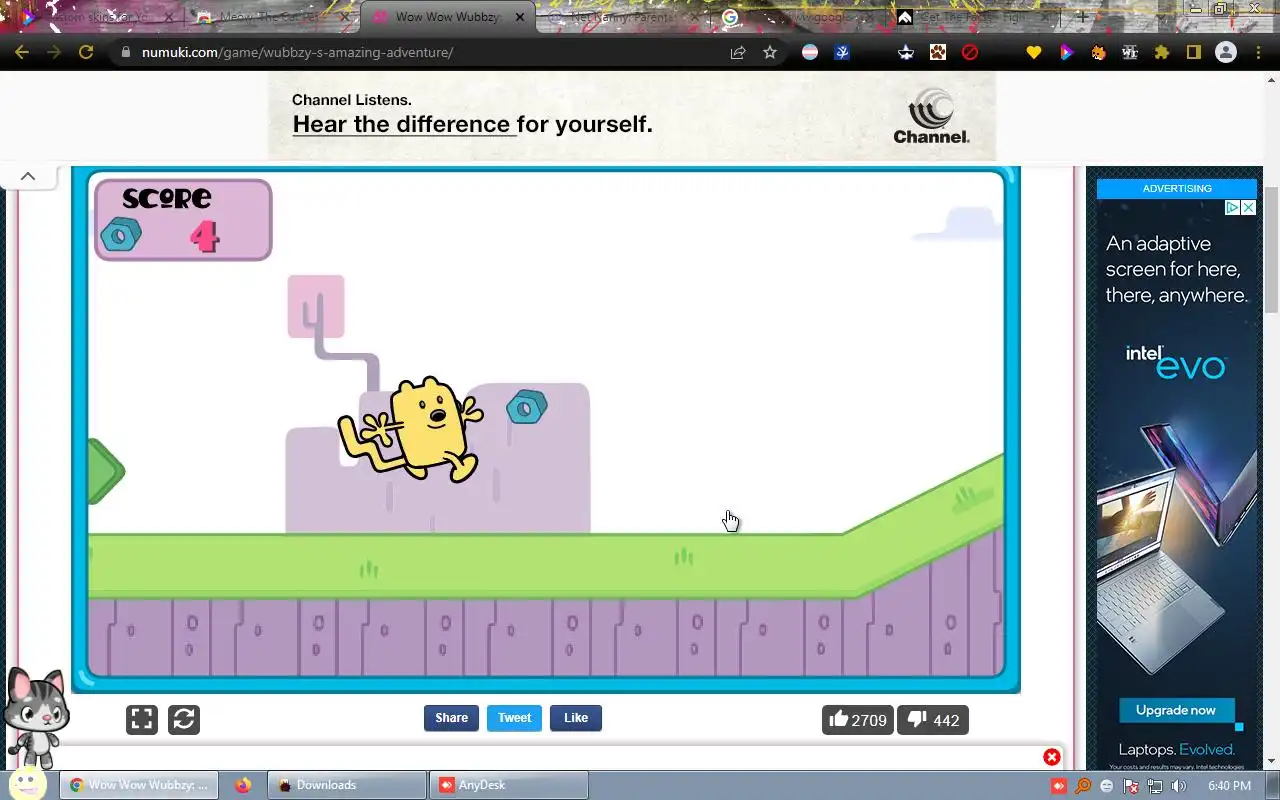
Task: Click the red blocked-circle extension icon
Action: point(970,52)
